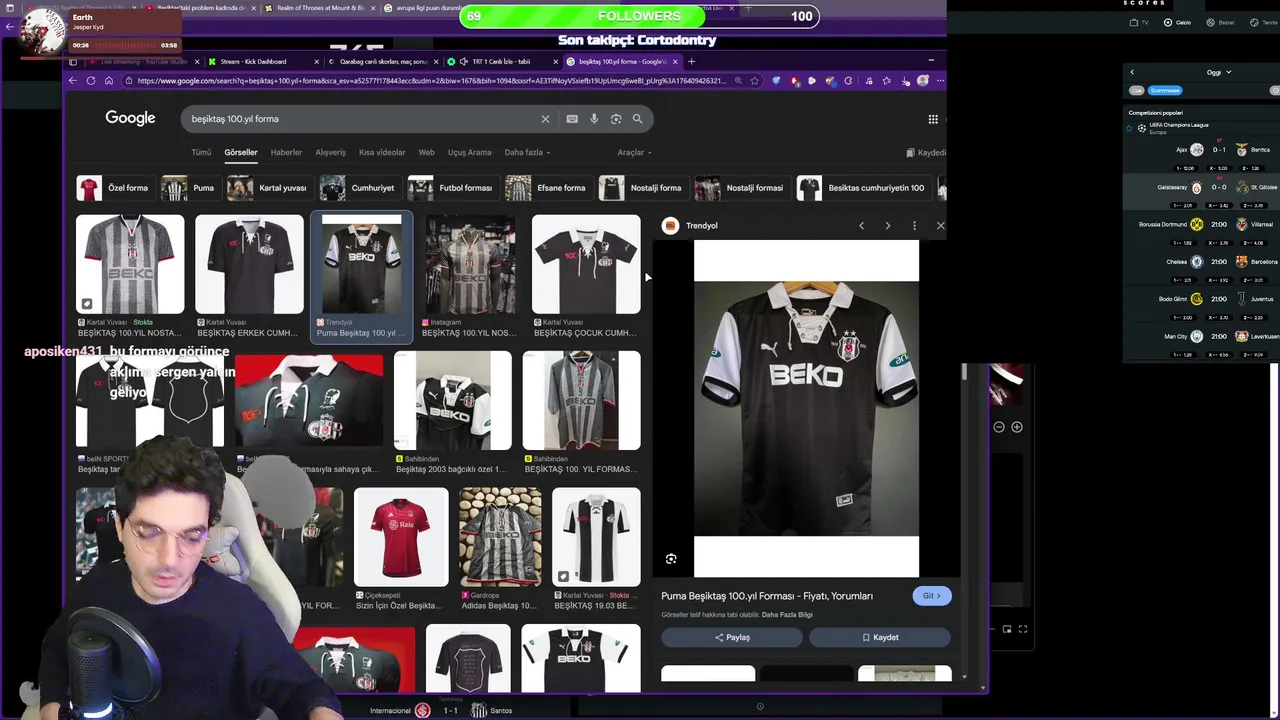Open the on-screen keyboard in search bar
The height and width of the screenshot is (720, 1280).
(572, 119)
